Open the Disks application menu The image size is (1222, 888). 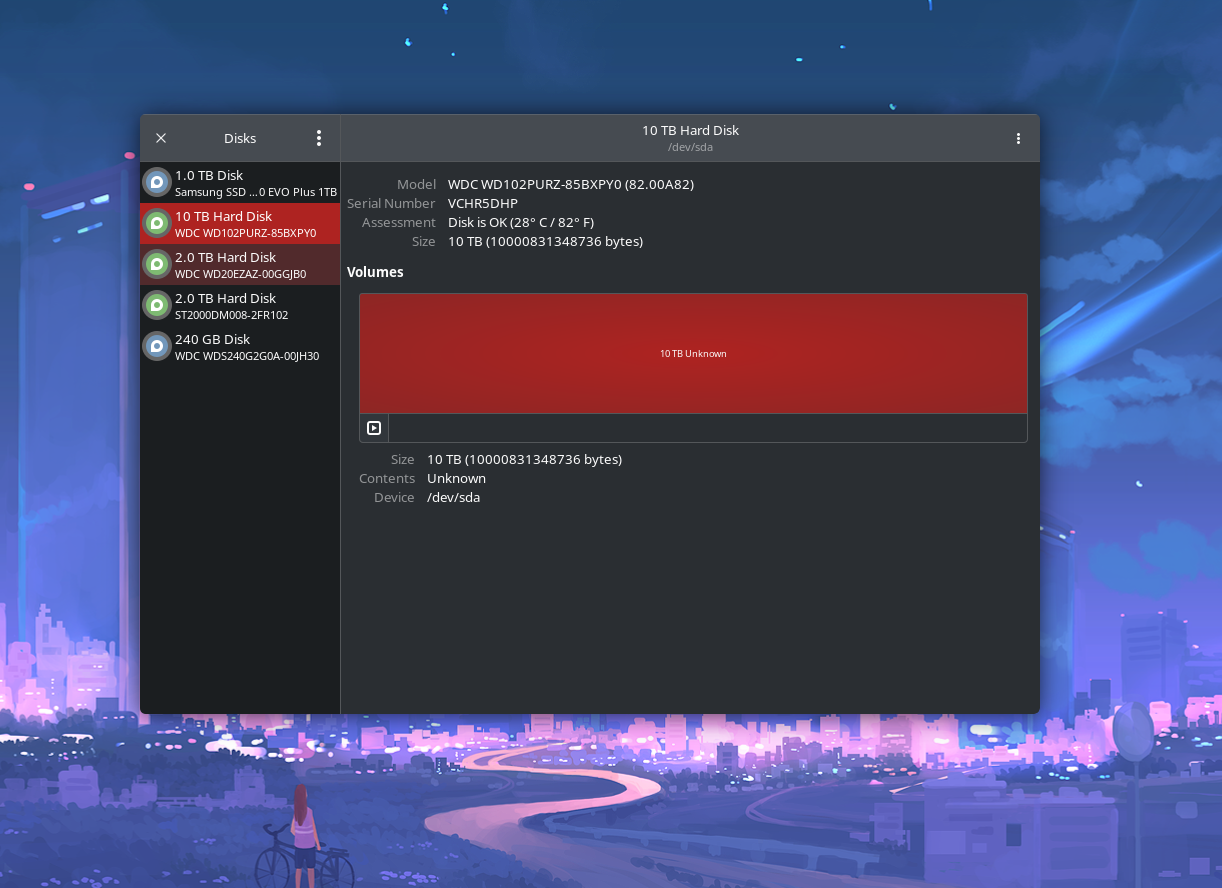pyautogui.click(x=319, y=138)
